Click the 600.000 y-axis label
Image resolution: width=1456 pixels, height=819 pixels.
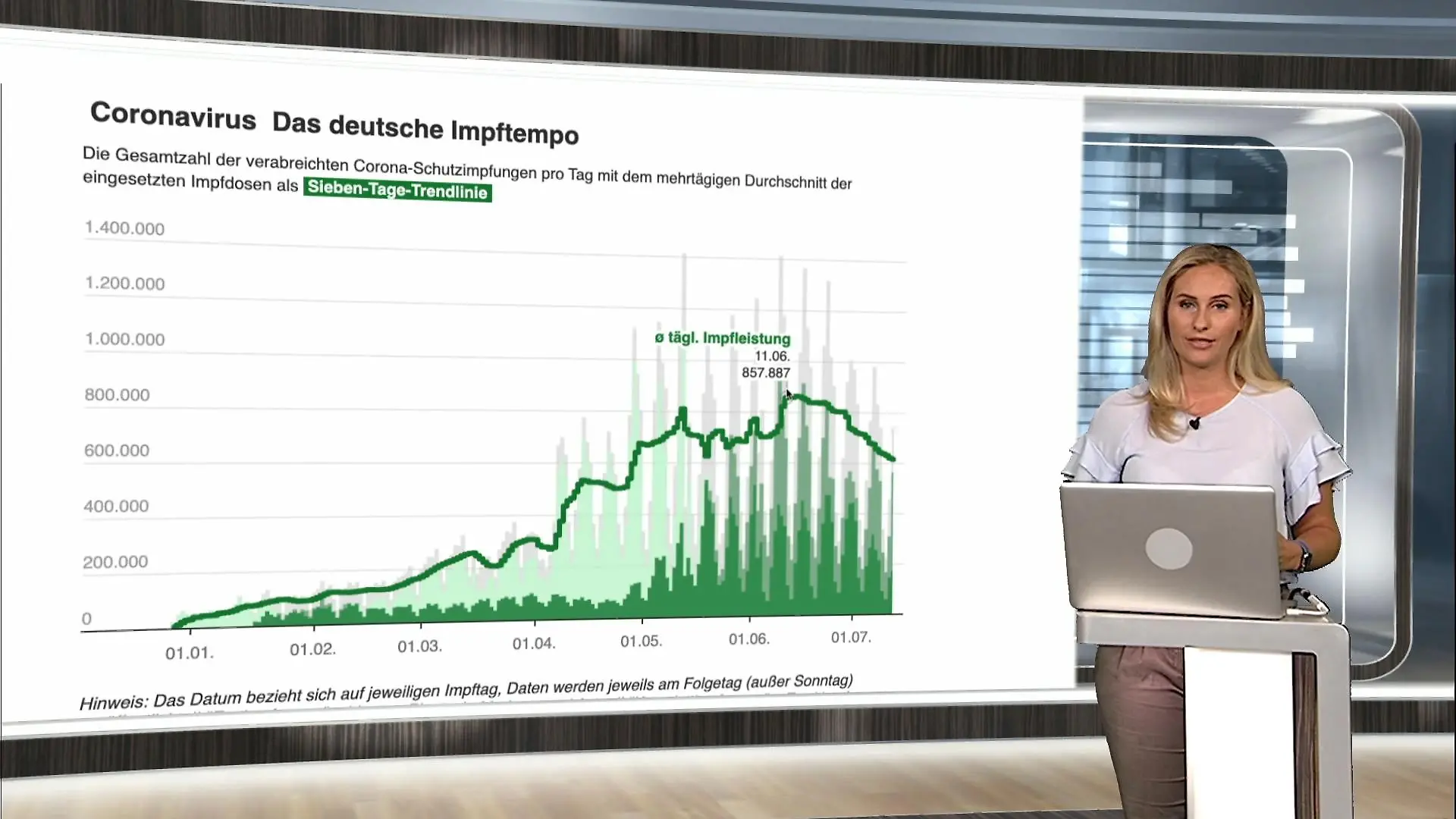pyautogui.click(x=116, y=450)
